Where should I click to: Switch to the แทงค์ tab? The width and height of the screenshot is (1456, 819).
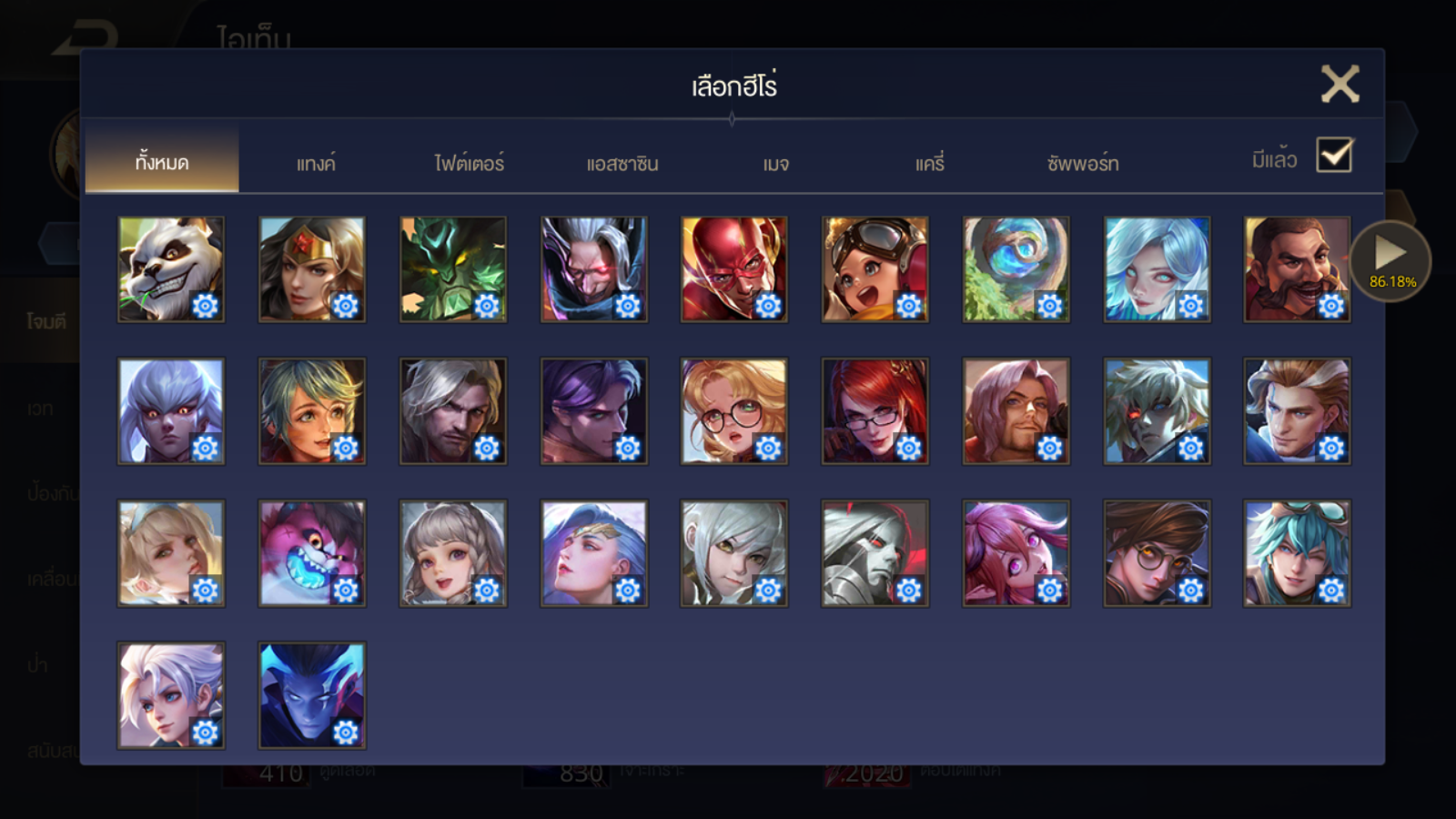[x=316, y=164]
